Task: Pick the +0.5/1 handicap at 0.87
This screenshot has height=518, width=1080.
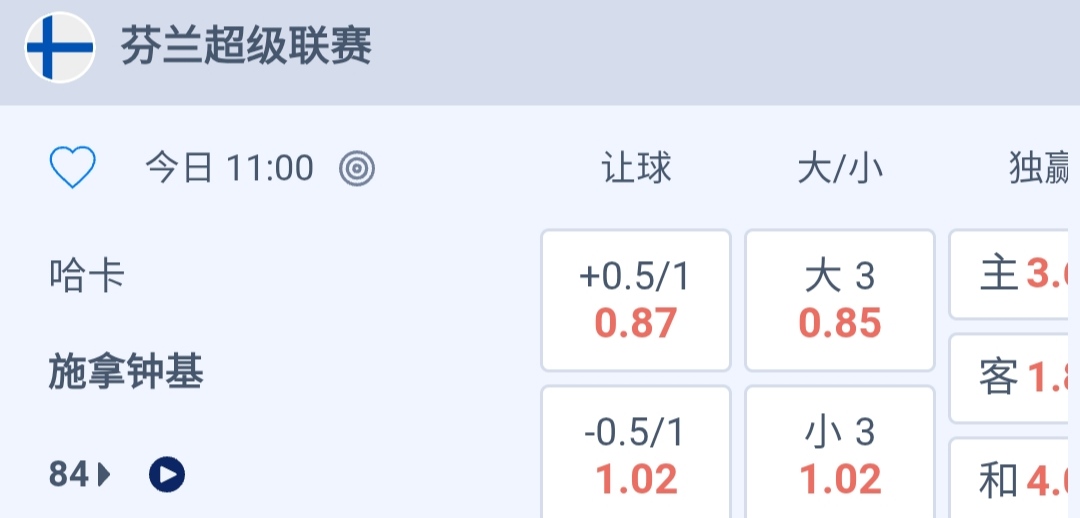Action: tap(636, 300)
